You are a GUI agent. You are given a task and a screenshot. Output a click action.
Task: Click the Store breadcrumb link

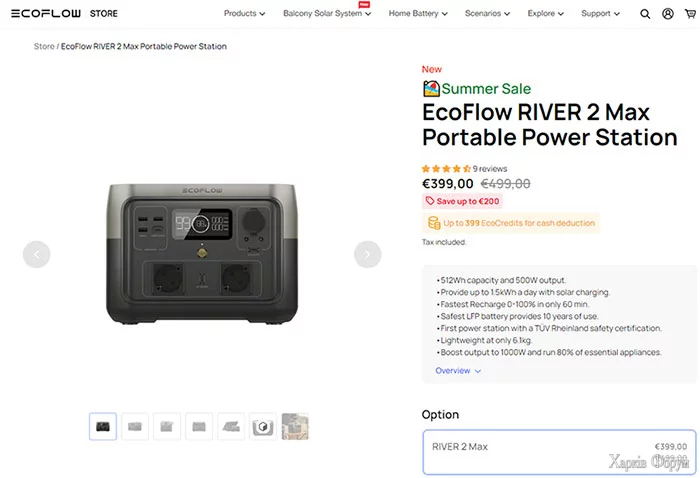pyautogui.click(x=44, y=47)
